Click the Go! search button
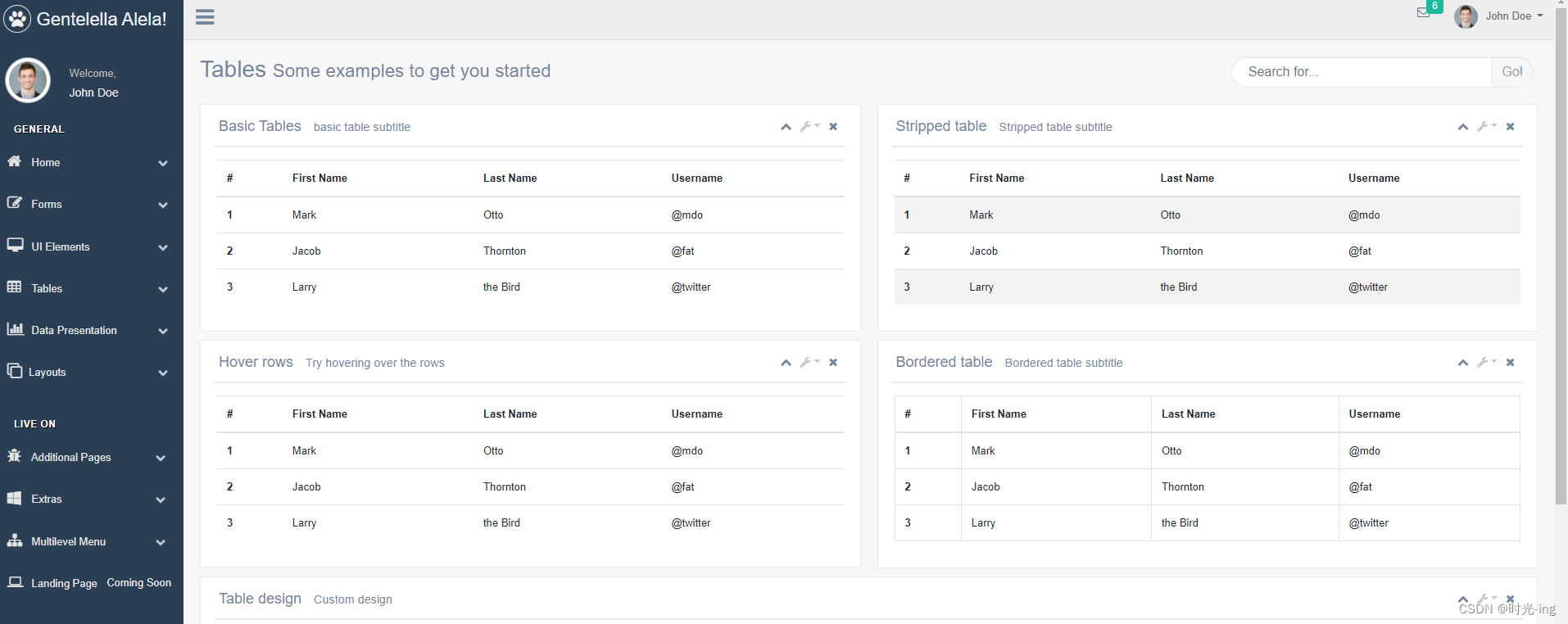Screen dimensions: 1568x624 1511,72
